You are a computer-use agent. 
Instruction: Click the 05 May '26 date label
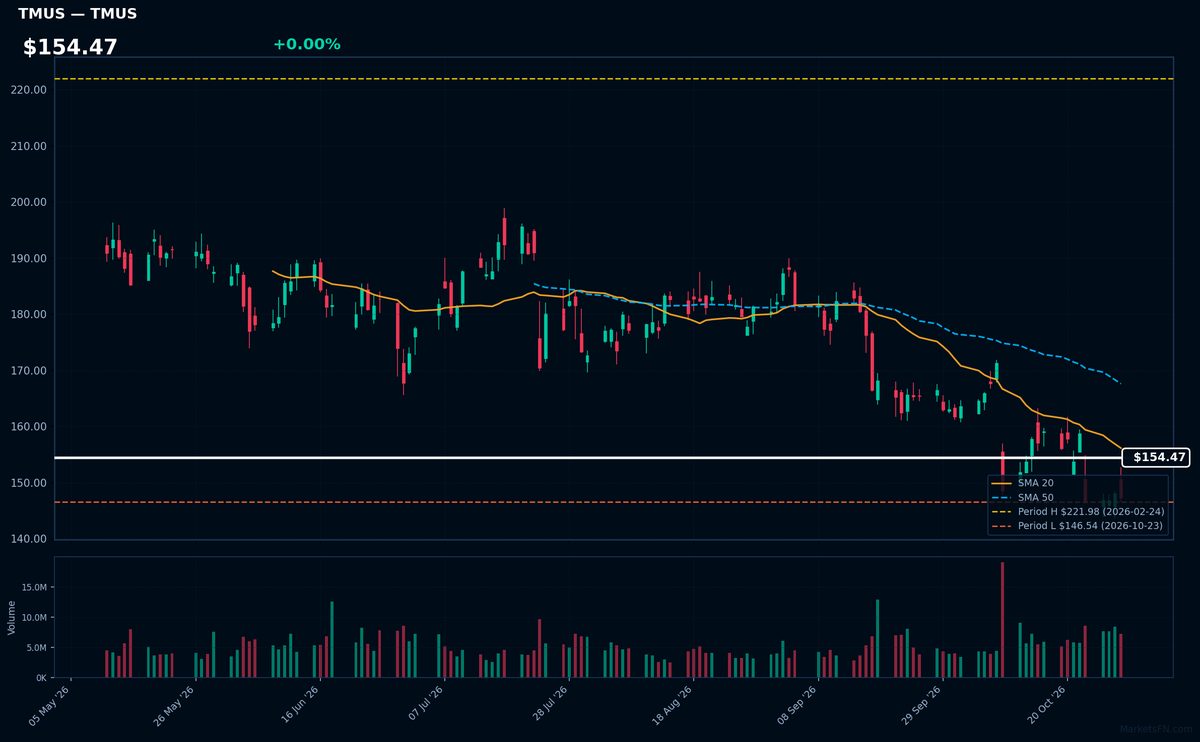51,705
